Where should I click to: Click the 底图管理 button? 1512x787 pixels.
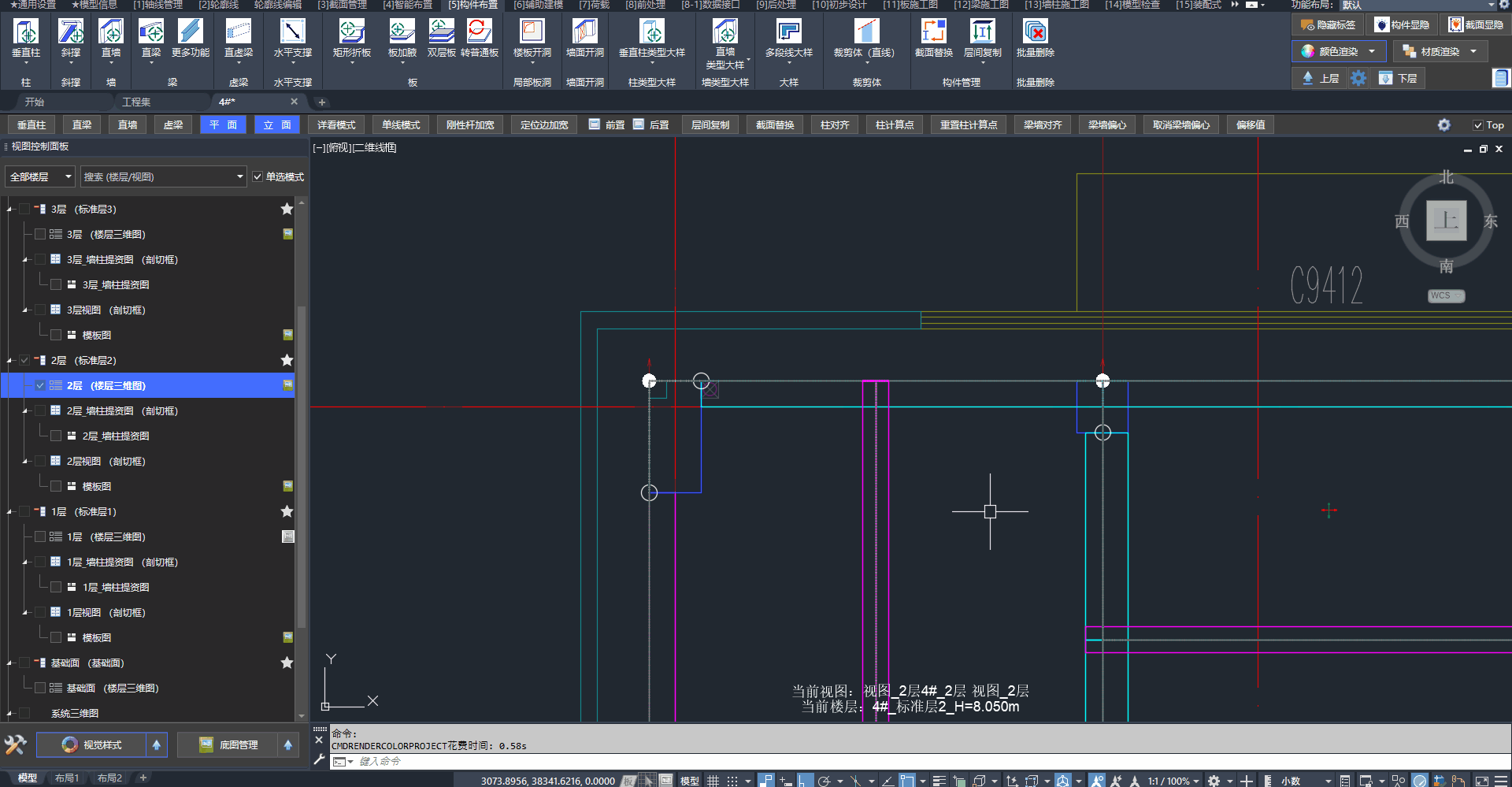tap(228, 745)
